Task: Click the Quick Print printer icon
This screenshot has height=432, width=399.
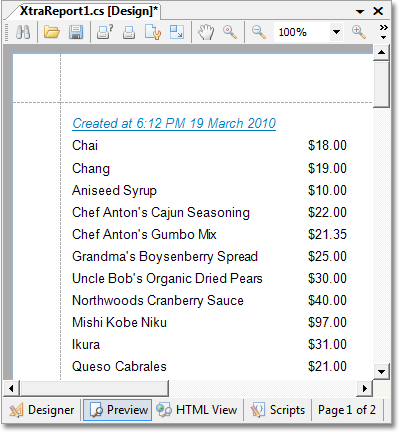Action: [129, 33]
